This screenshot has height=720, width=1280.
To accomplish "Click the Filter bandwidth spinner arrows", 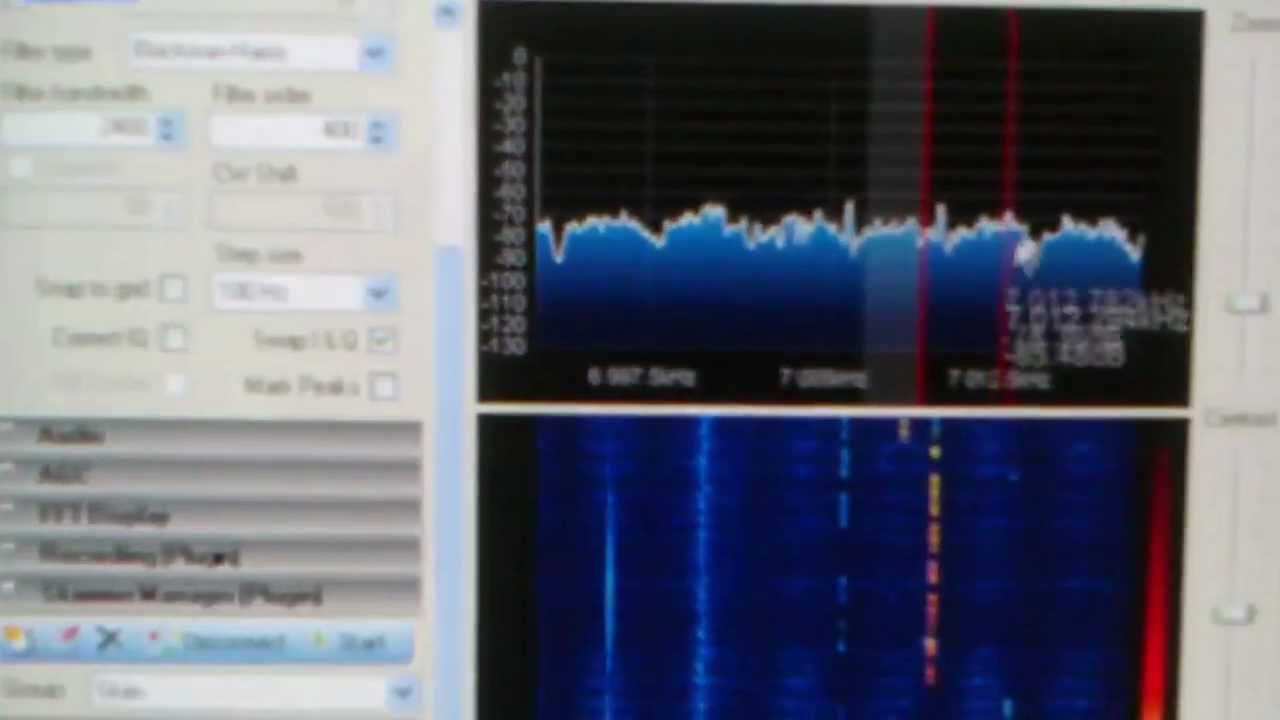I will (x=168, y=129).
